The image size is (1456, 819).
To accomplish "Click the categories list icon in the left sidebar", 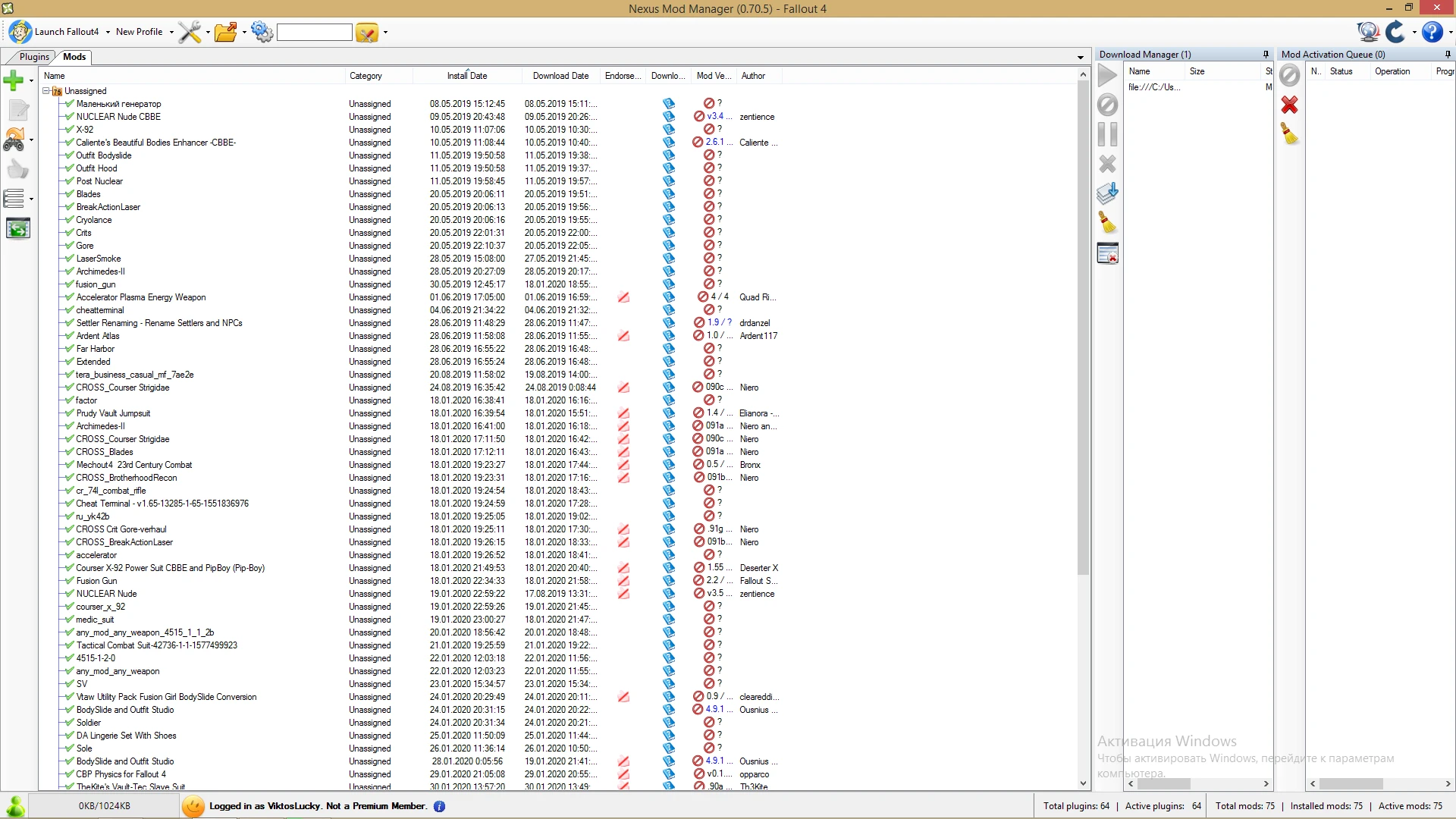I will click(x=14, y=199).
